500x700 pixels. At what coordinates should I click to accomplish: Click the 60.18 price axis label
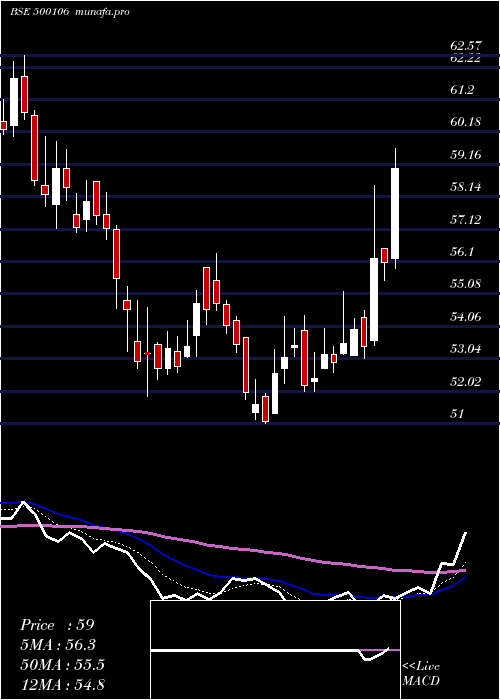(x=466, y=121)
